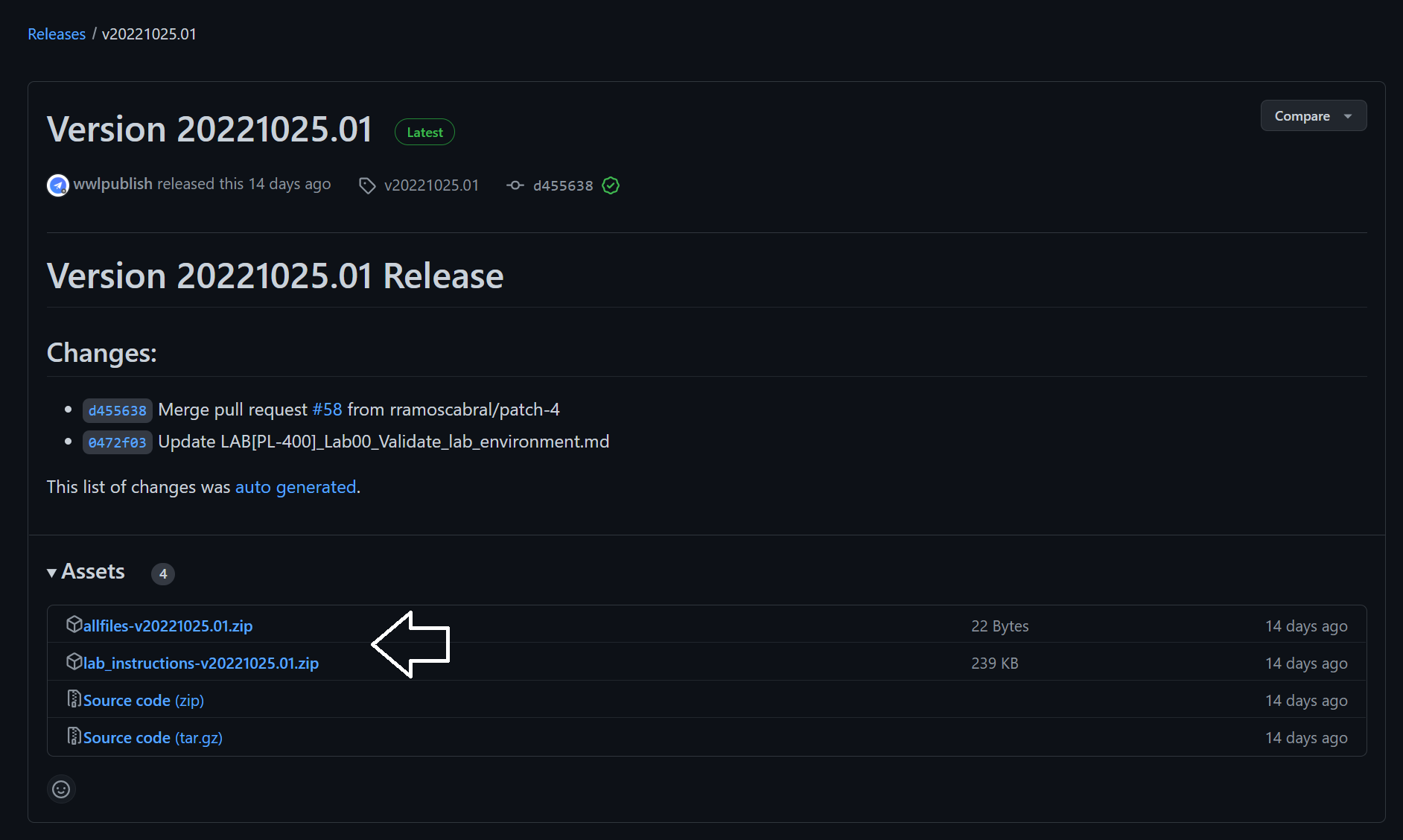
Task: Click the tag icon beside v20221025.01
Action: [367, 185]
